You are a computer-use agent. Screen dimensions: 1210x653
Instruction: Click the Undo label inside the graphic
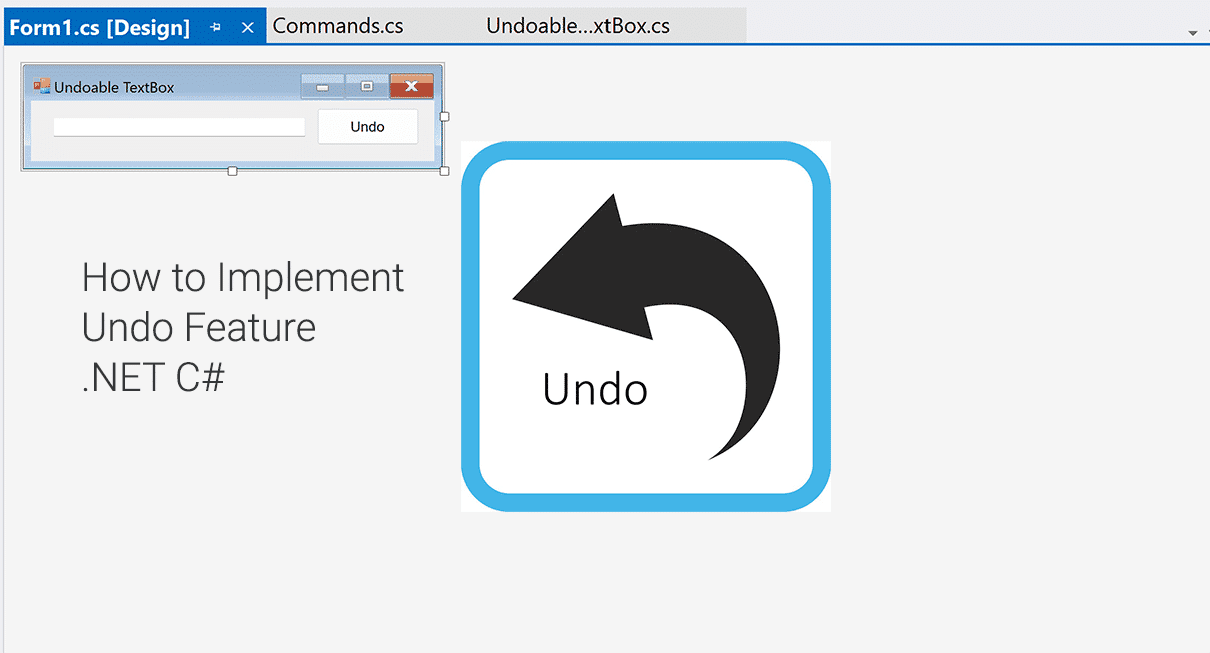594,389
